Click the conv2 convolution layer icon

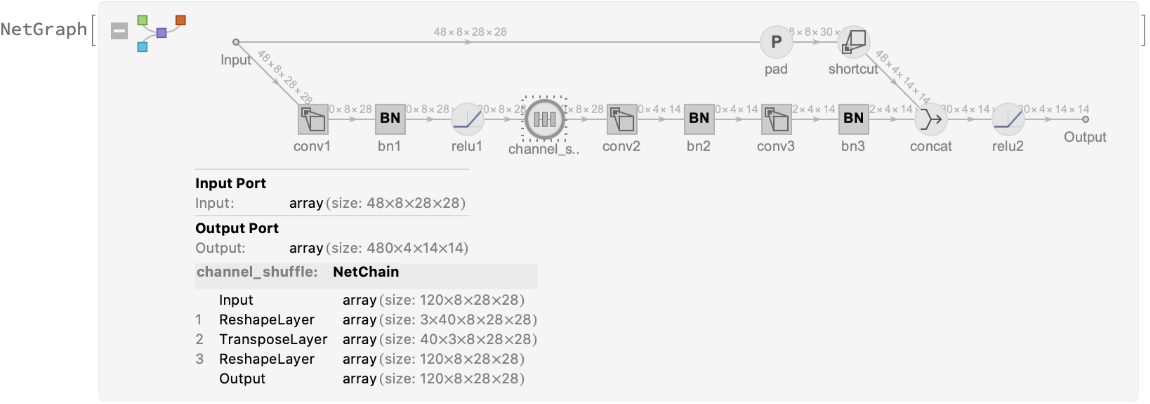pos(621,120)
